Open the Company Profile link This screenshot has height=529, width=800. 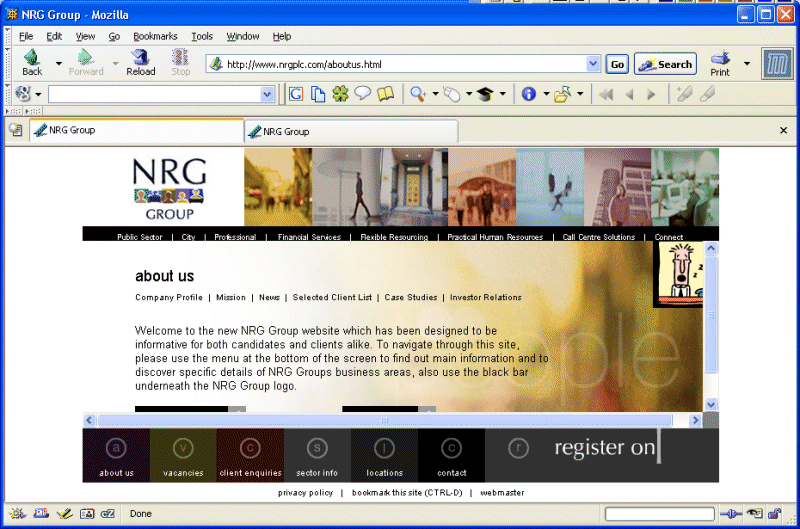169,297
